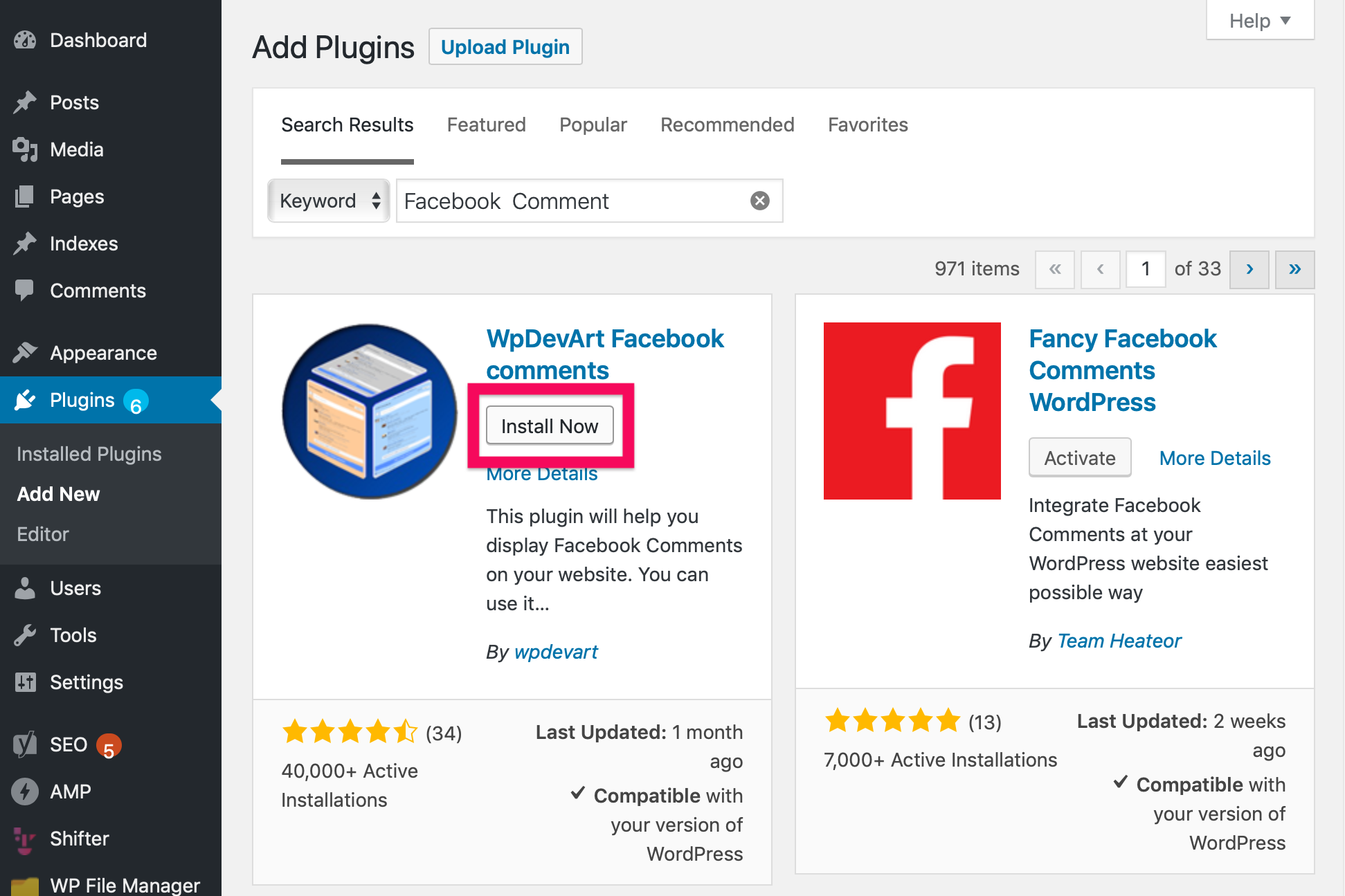Click the SEO notification badge 5

[x=109, y=746]
